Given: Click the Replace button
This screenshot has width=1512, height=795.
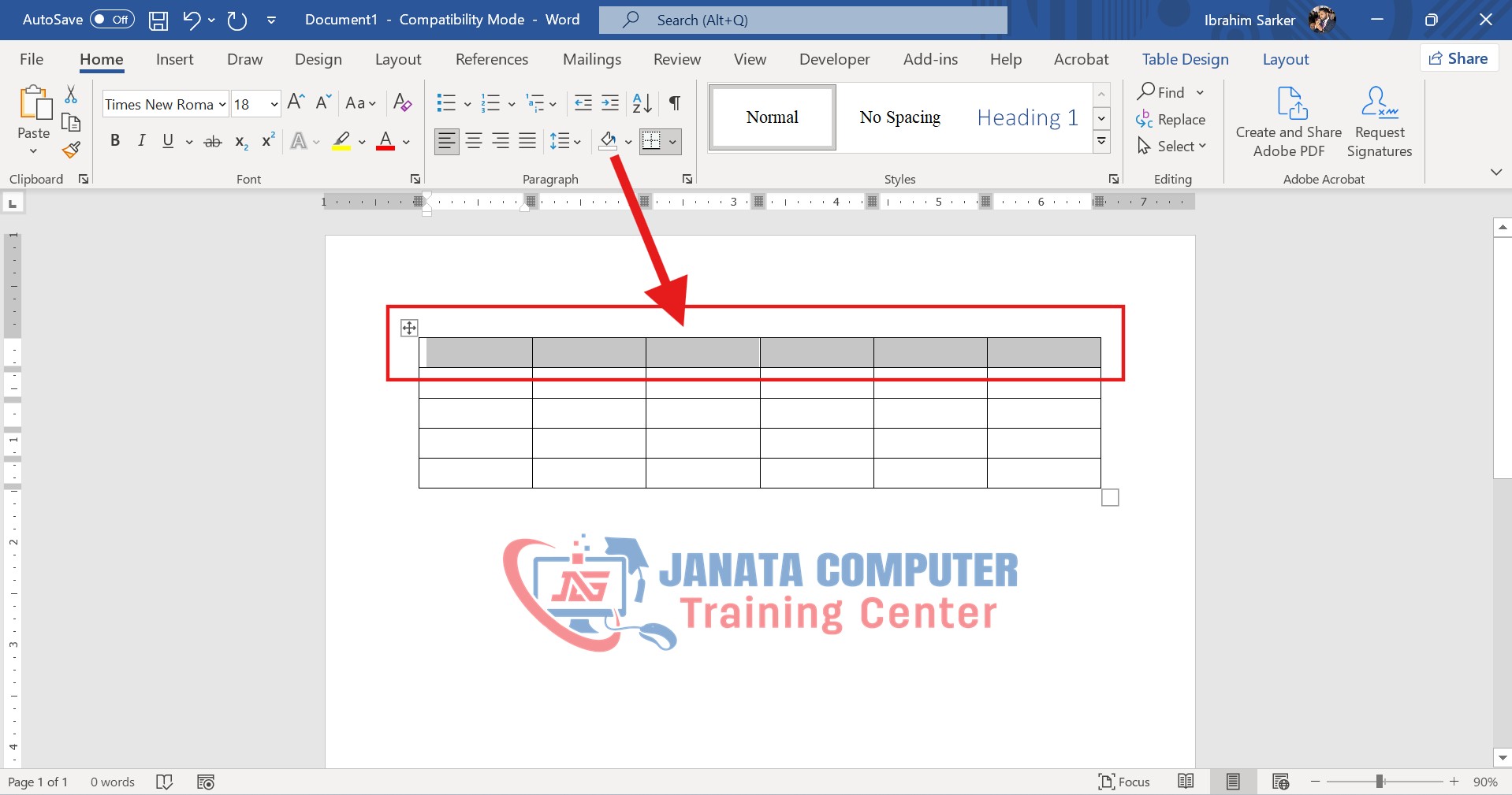Looking at the screenshot, I should 1171,120.
